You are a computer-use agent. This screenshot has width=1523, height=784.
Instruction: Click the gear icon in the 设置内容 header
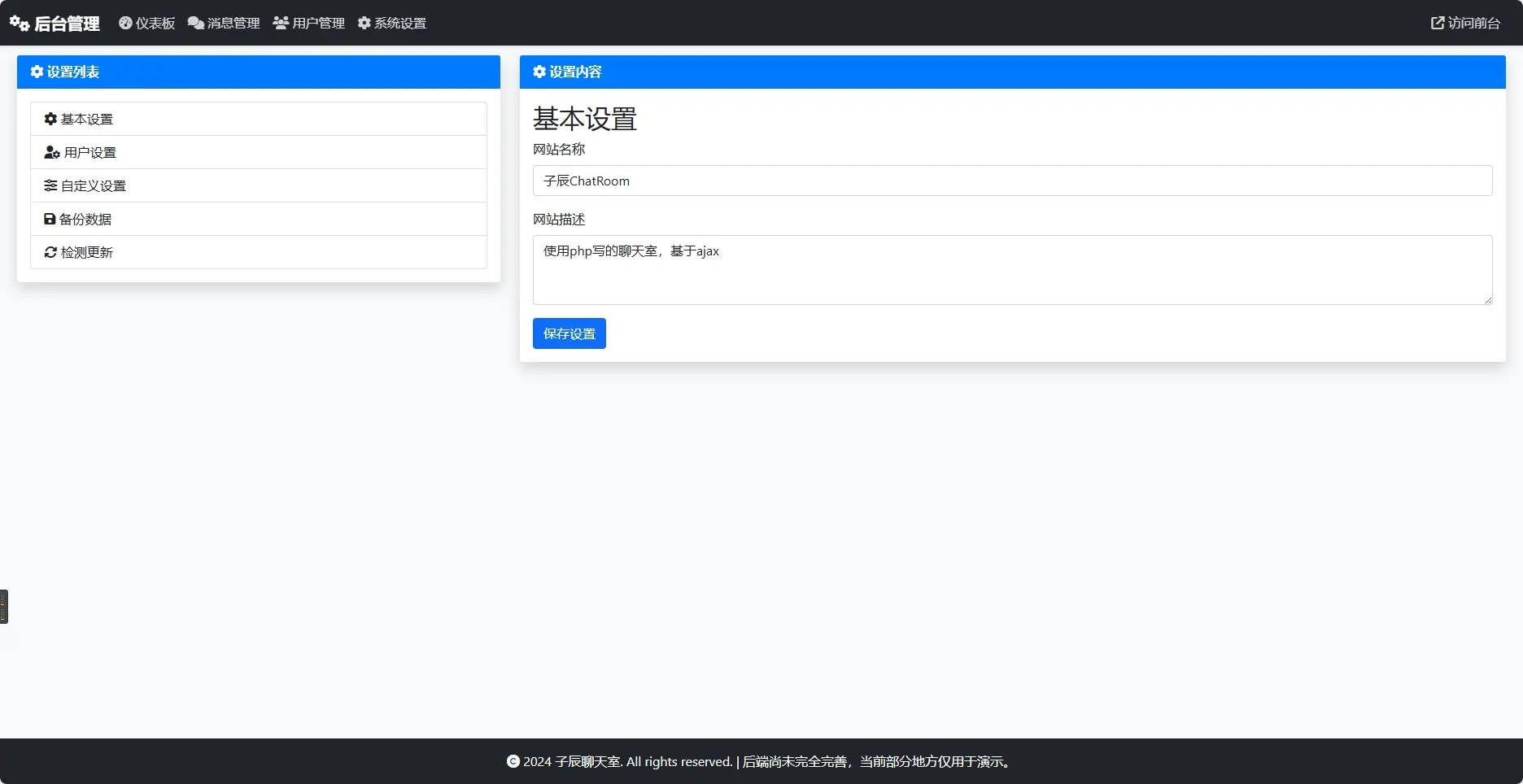coord(539,72)
